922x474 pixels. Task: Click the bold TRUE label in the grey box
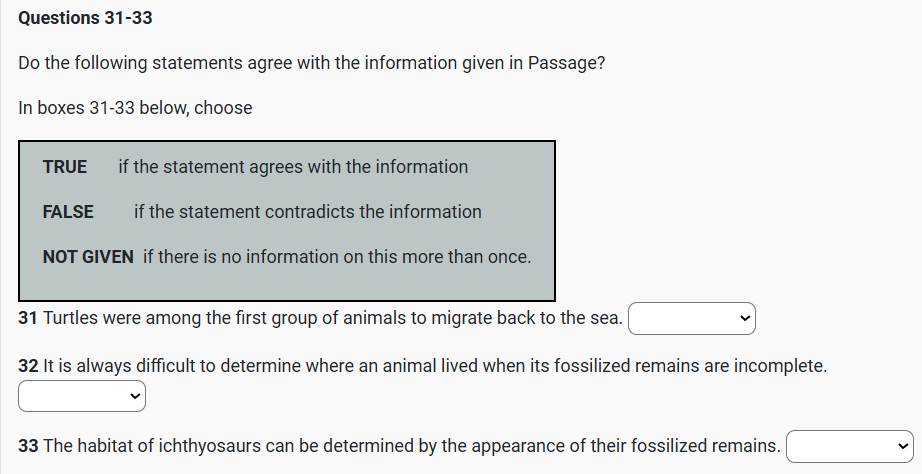65,167
